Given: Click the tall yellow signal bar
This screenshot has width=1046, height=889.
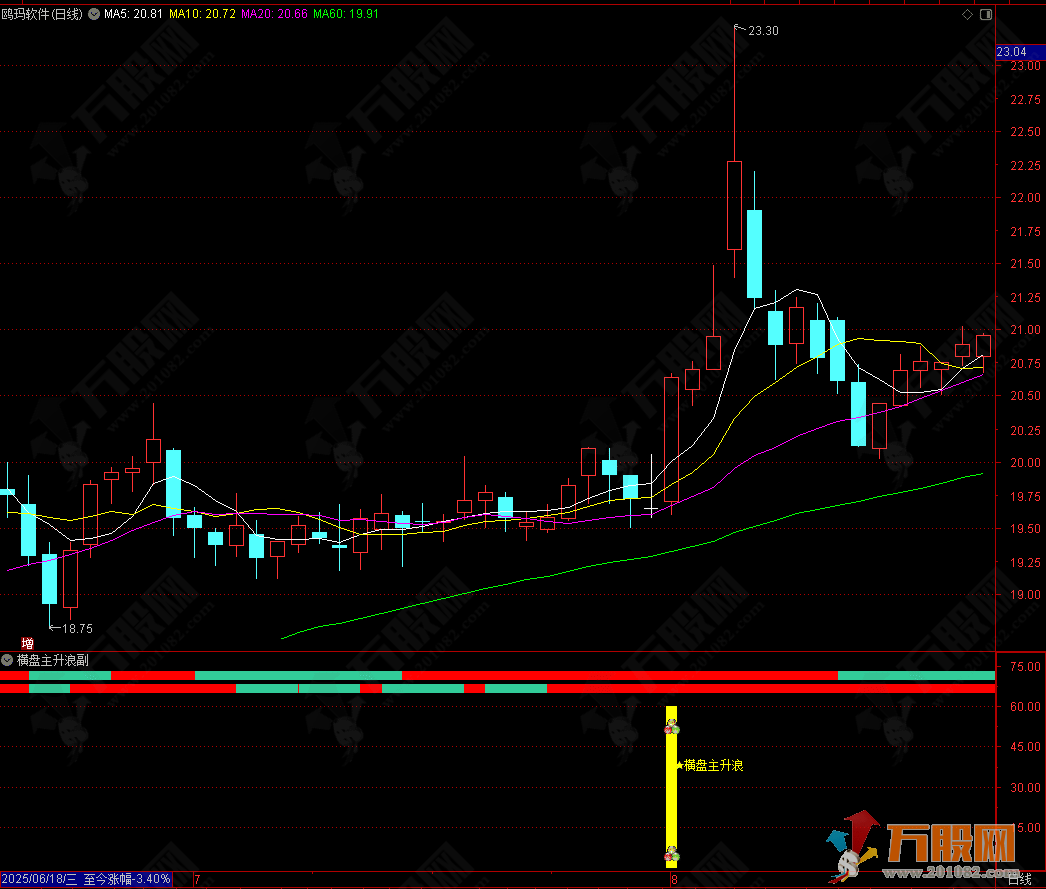Looking at the screenshot, I should [x=672, y=800].
